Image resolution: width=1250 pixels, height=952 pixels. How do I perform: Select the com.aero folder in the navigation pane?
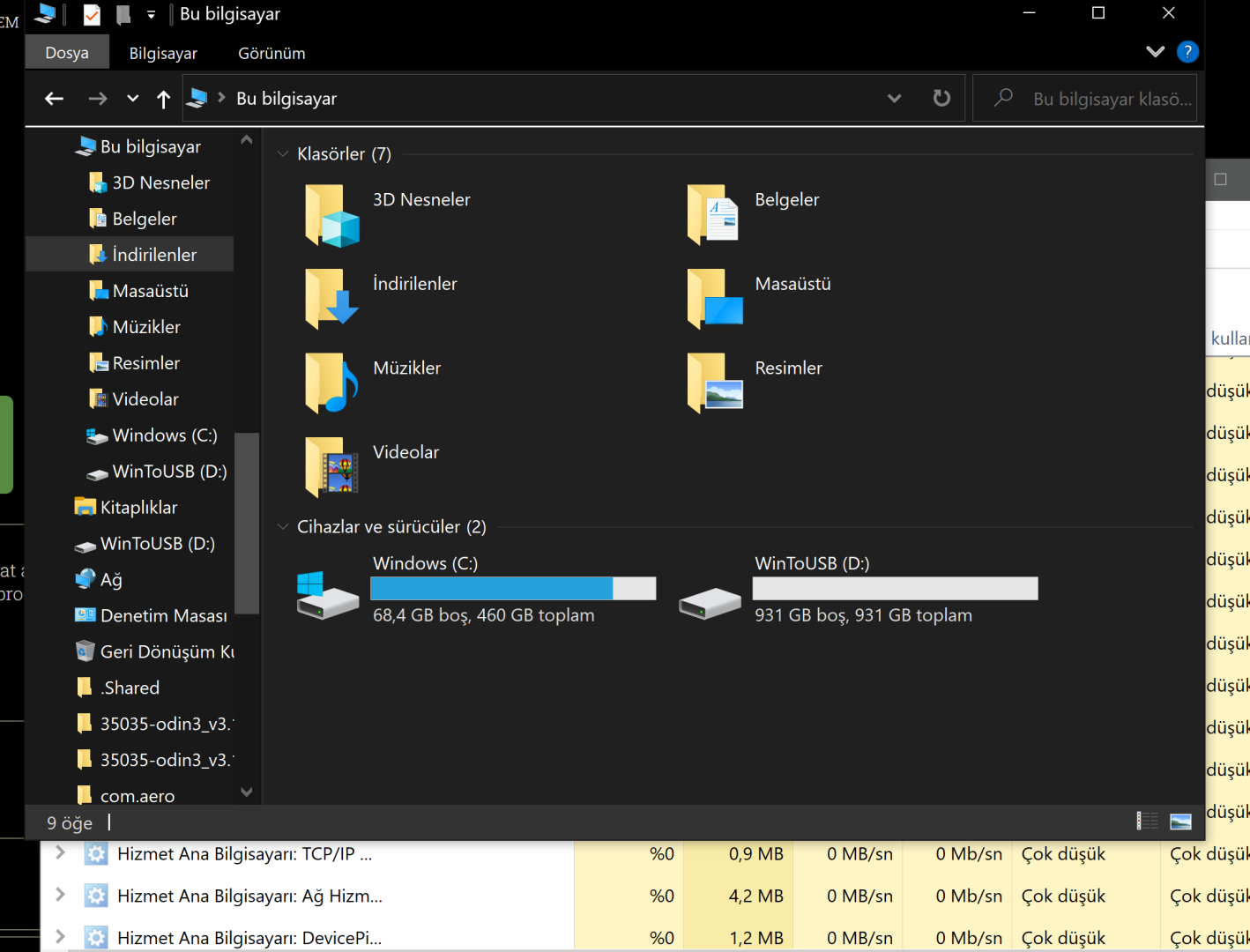(x=138, y=796)
